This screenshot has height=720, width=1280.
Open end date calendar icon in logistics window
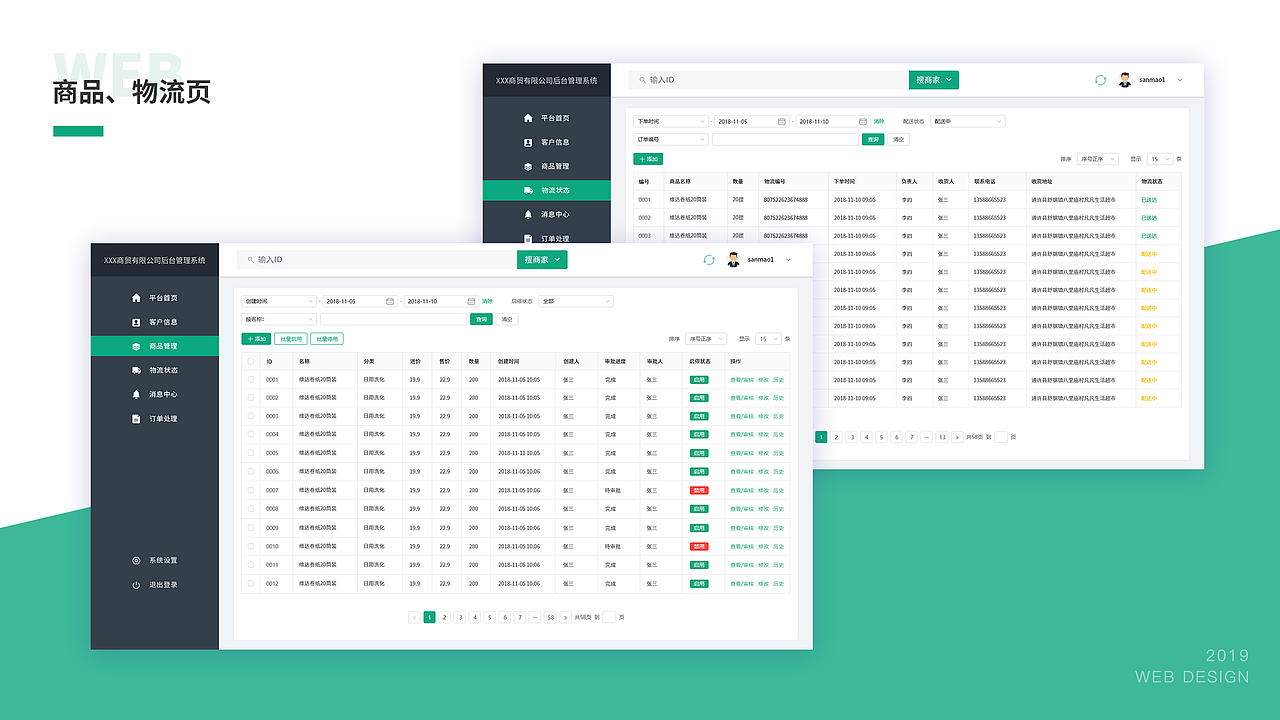click(x=863, y=121)
